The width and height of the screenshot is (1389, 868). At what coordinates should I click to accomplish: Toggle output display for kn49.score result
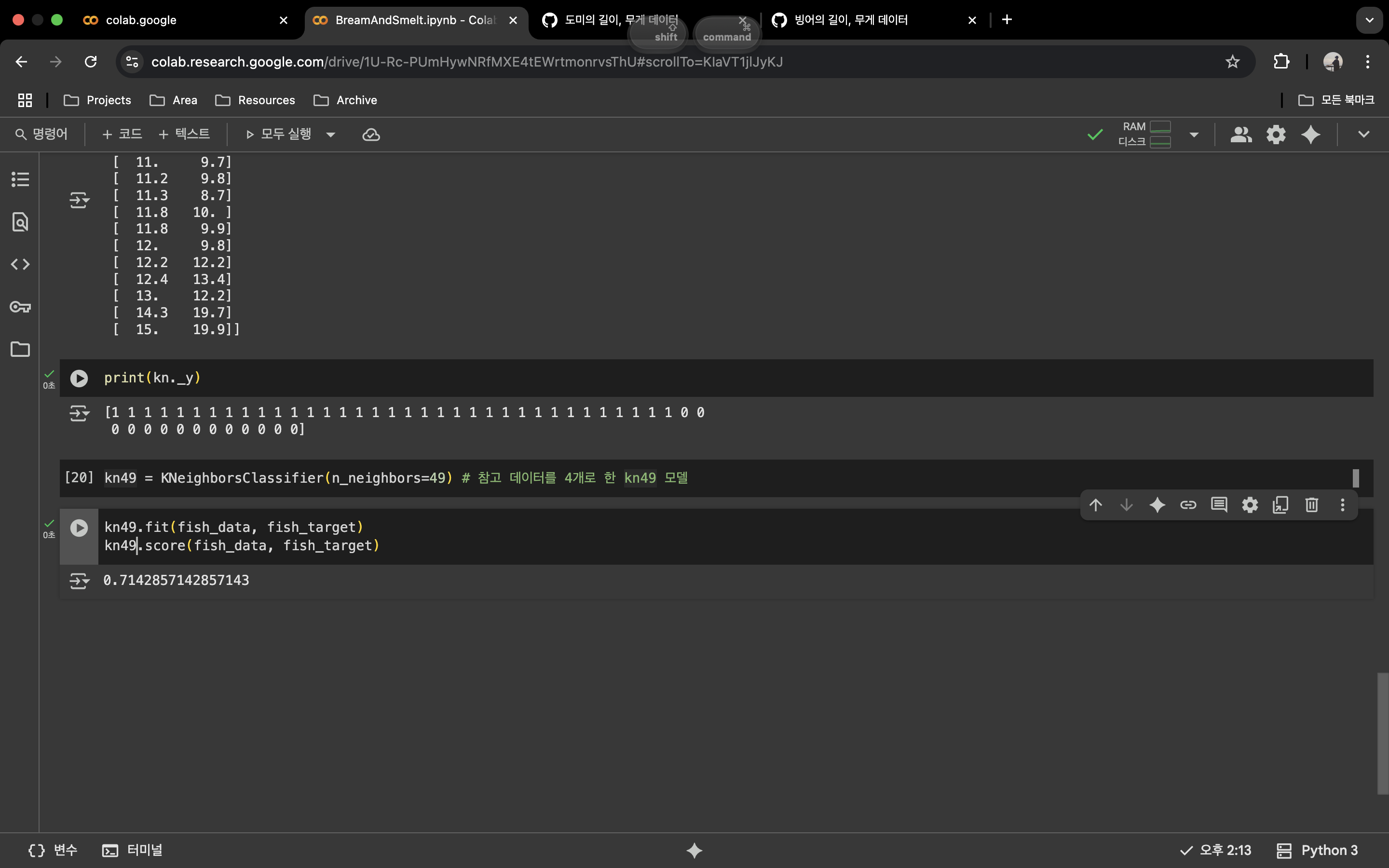click(79, 581)
